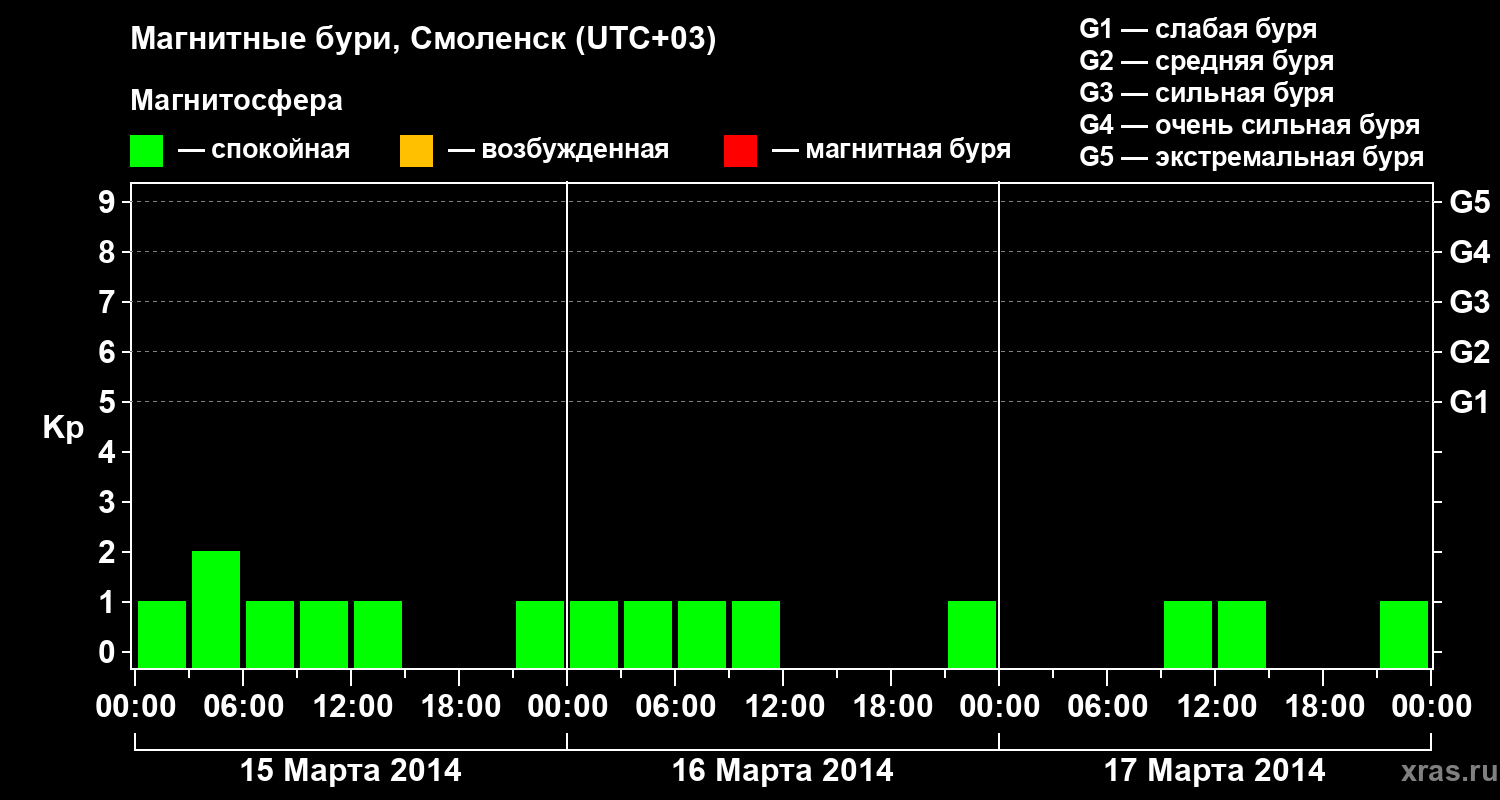Click the '15 Марта 2014' date label

click(x=351, y=771)
